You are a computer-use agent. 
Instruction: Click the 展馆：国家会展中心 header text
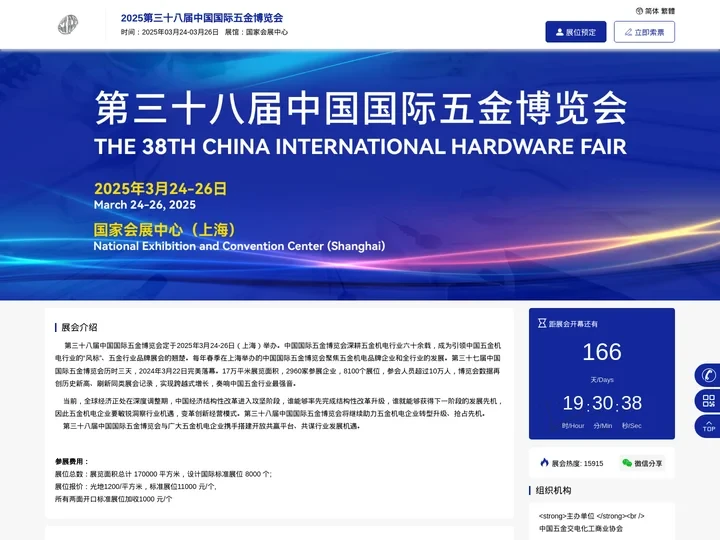(256, 32)
